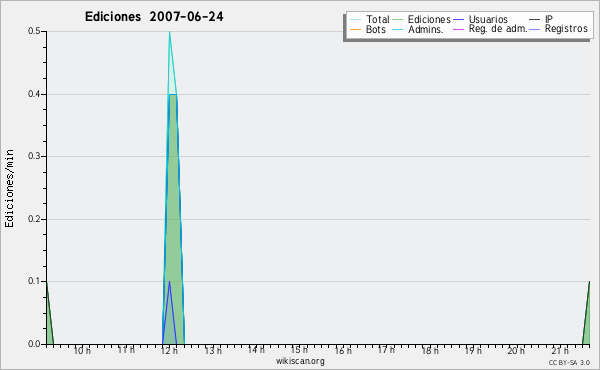This screenshot has width=600, height=370.
Task: Click the magenta Reg. de adm. line swatch
Action: 458,29
